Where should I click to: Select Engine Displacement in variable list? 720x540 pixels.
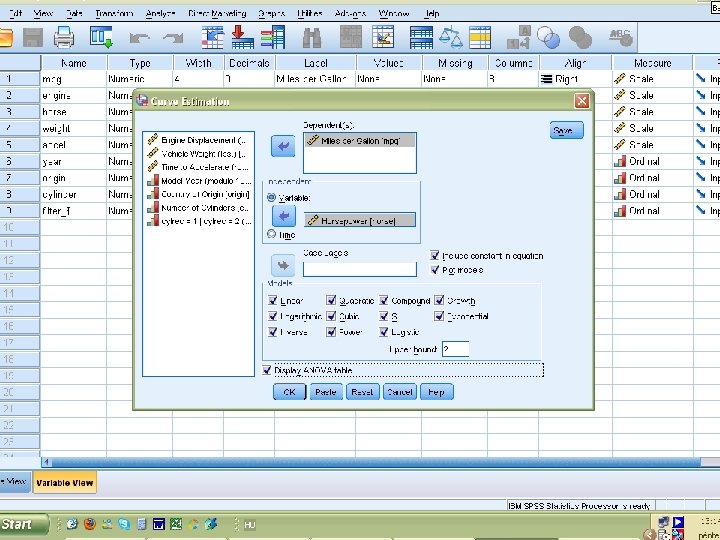coord(198,140)
